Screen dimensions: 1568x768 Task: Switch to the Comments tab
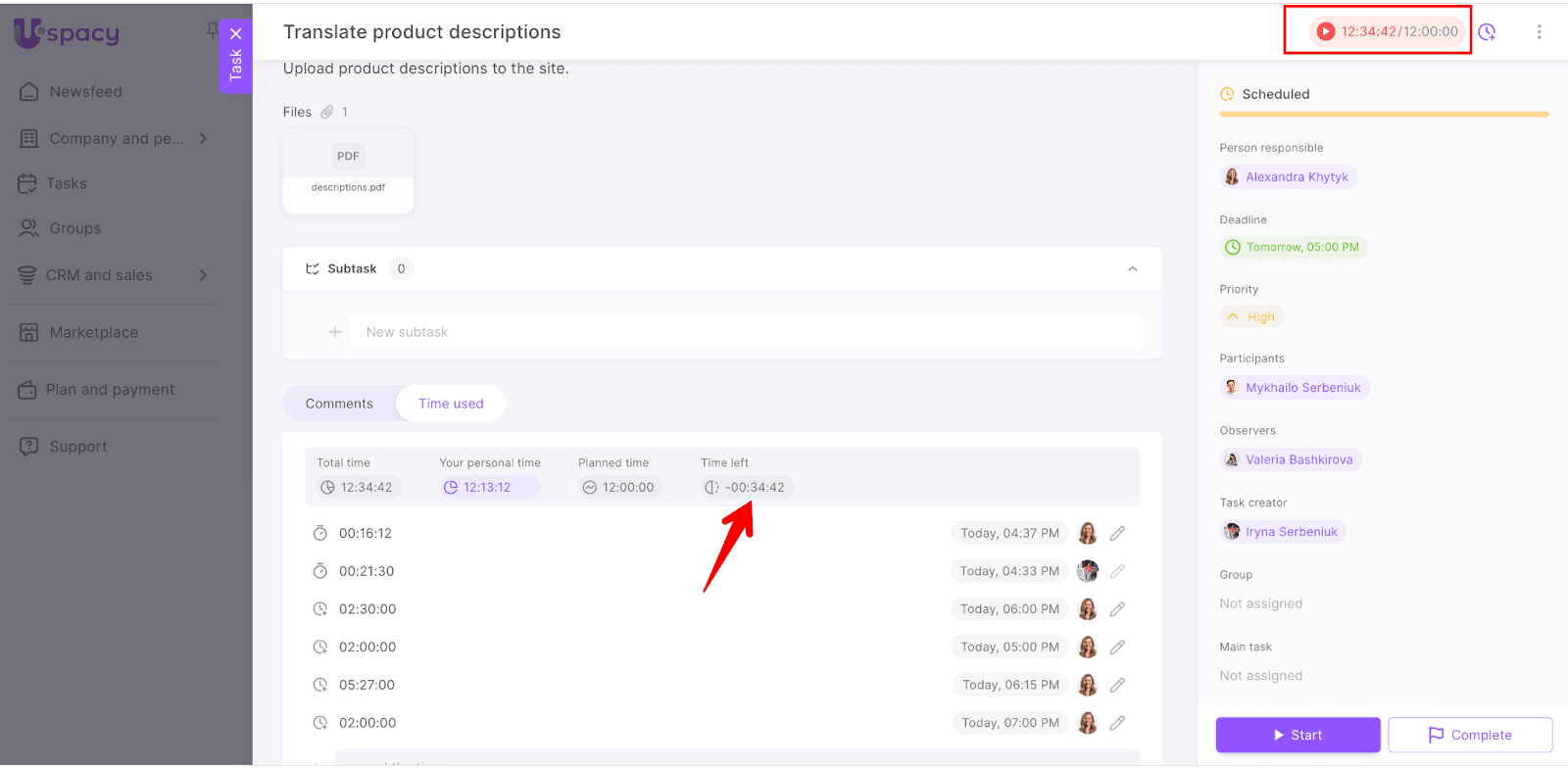click(x=339, y=404)
